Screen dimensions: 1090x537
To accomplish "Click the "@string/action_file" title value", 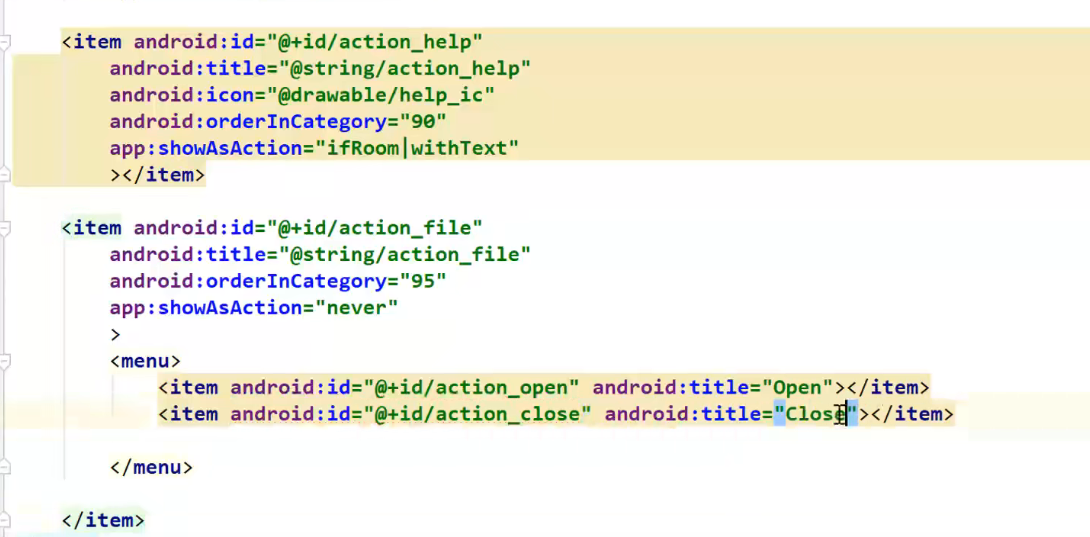I will pyautogui.click(x=405, y=255).
